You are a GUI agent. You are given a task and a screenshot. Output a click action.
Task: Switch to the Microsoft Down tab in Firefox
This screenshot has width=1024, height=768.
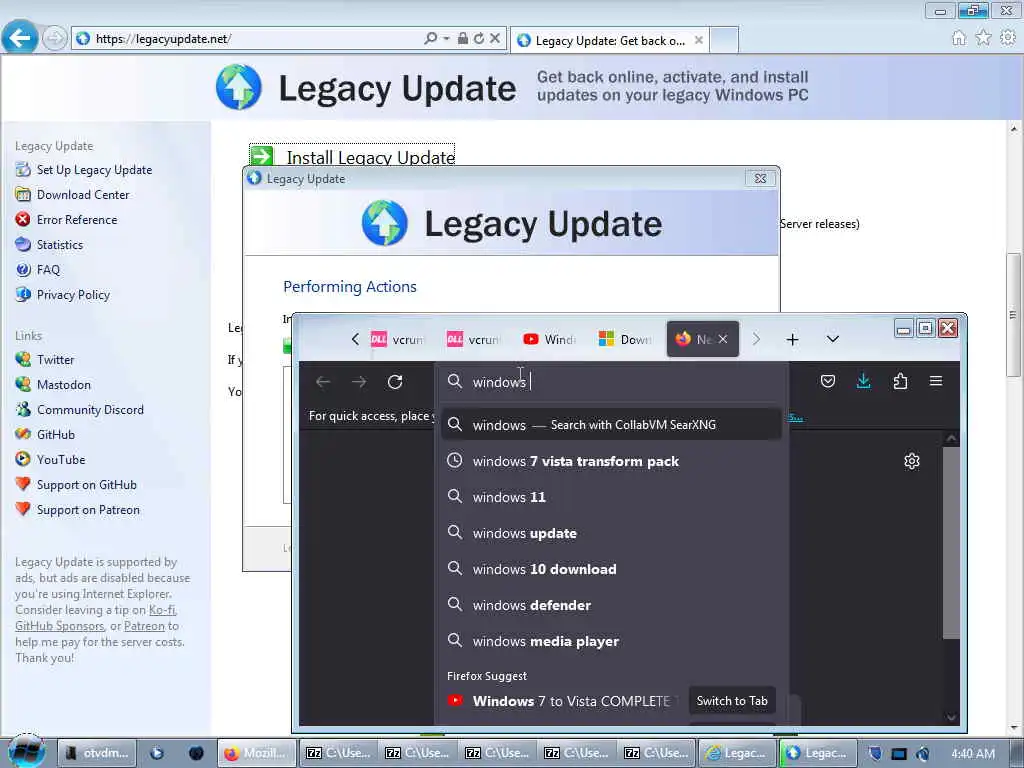tap(625, 340)
